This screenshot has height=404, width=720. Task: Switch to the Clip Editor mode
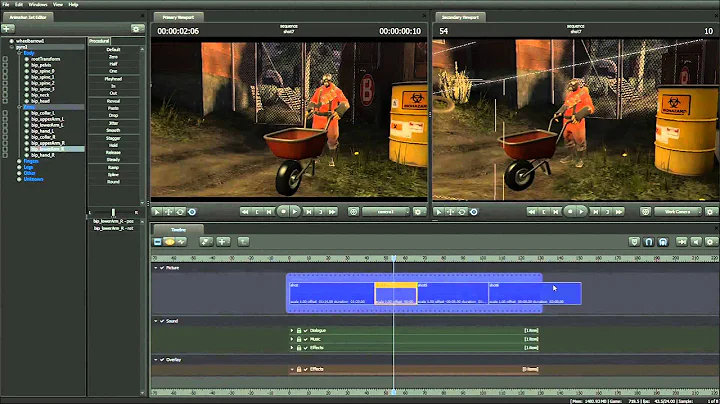(x=158, y=241)
